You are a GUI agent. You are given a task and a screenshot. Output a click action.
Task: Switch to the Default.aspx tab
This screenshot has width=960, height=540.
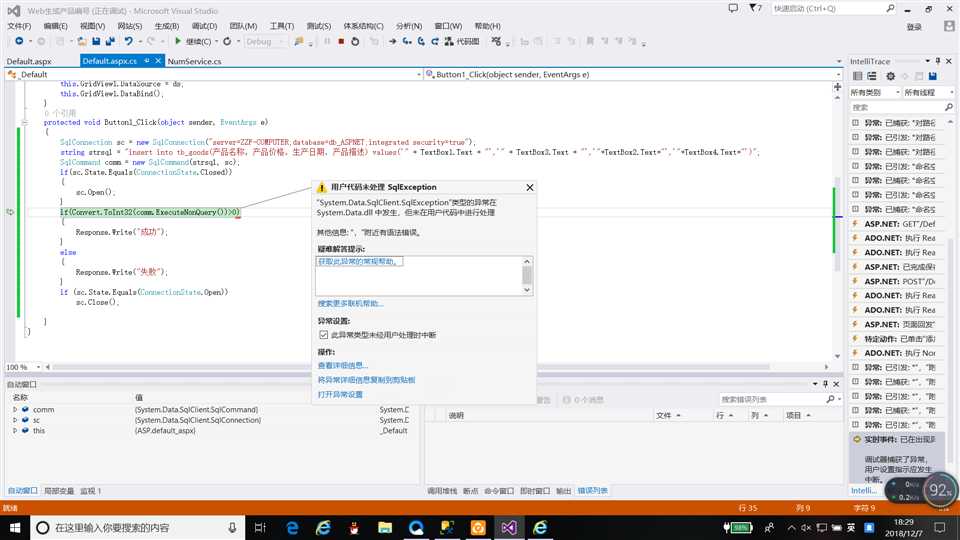(x=29, y=61)
